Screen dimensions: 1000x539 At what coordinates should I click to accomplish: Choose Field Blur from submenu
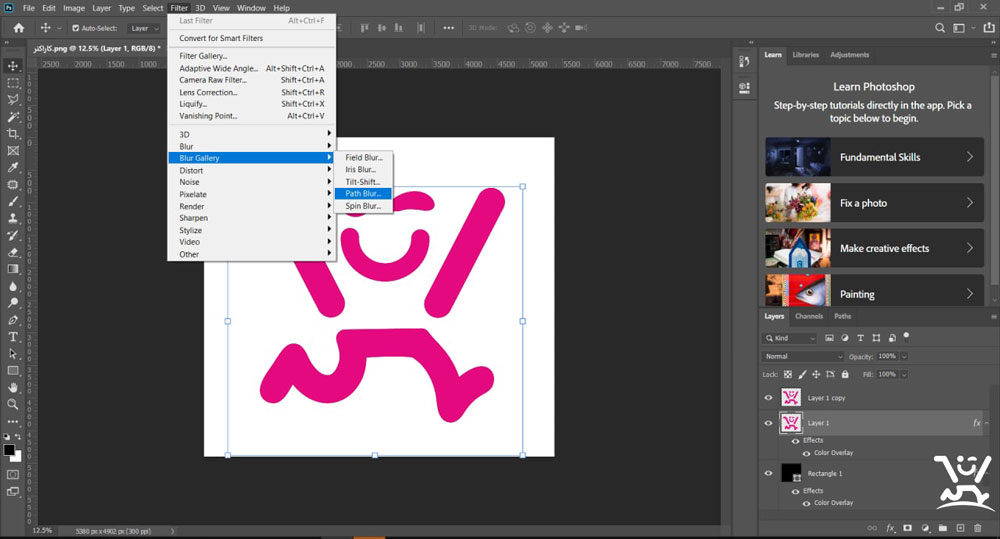pyautogui.click(x=363, y=158)
